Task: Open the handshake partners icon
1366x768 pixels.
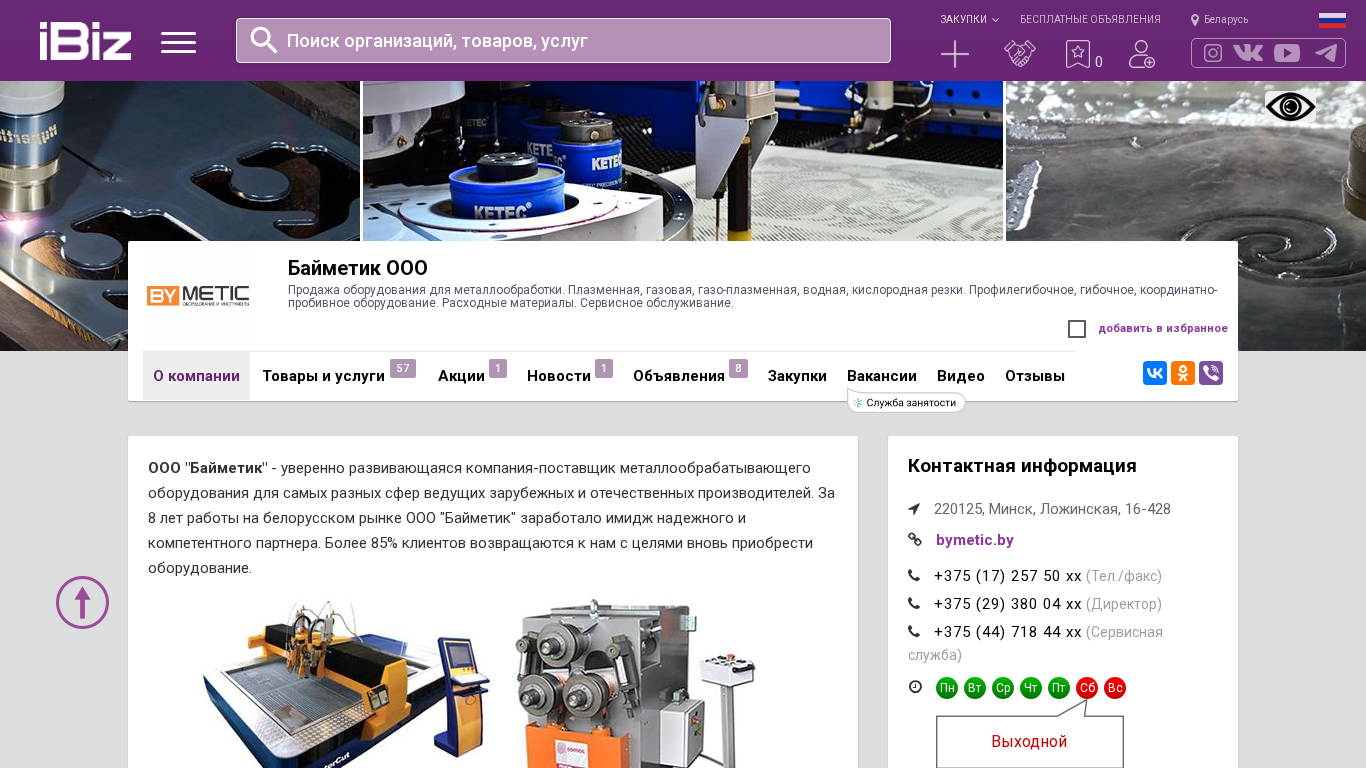Action: pyautogui.click(x=1020, y=54)
